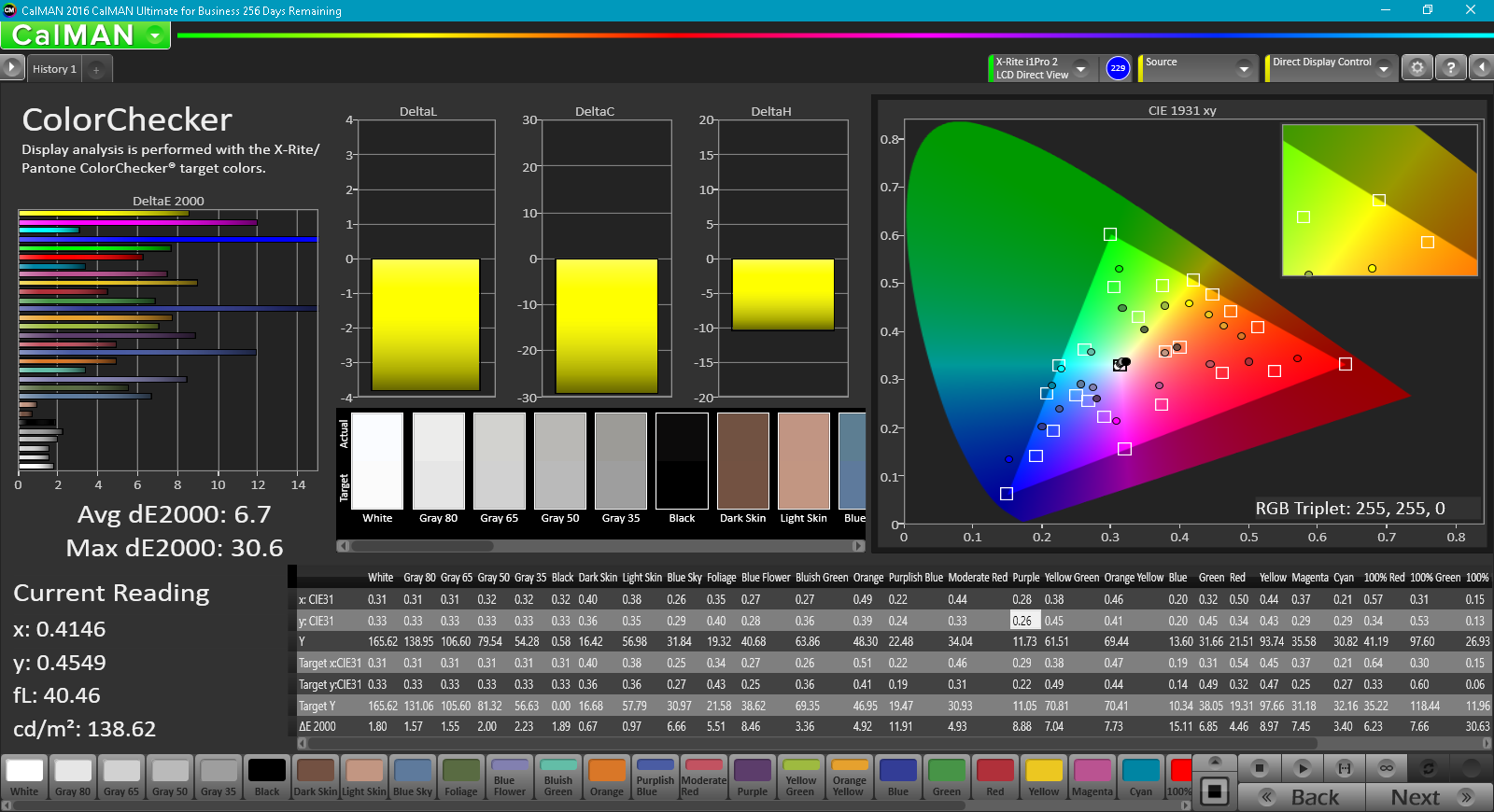Click the read series bracket button

(1345, 768)
